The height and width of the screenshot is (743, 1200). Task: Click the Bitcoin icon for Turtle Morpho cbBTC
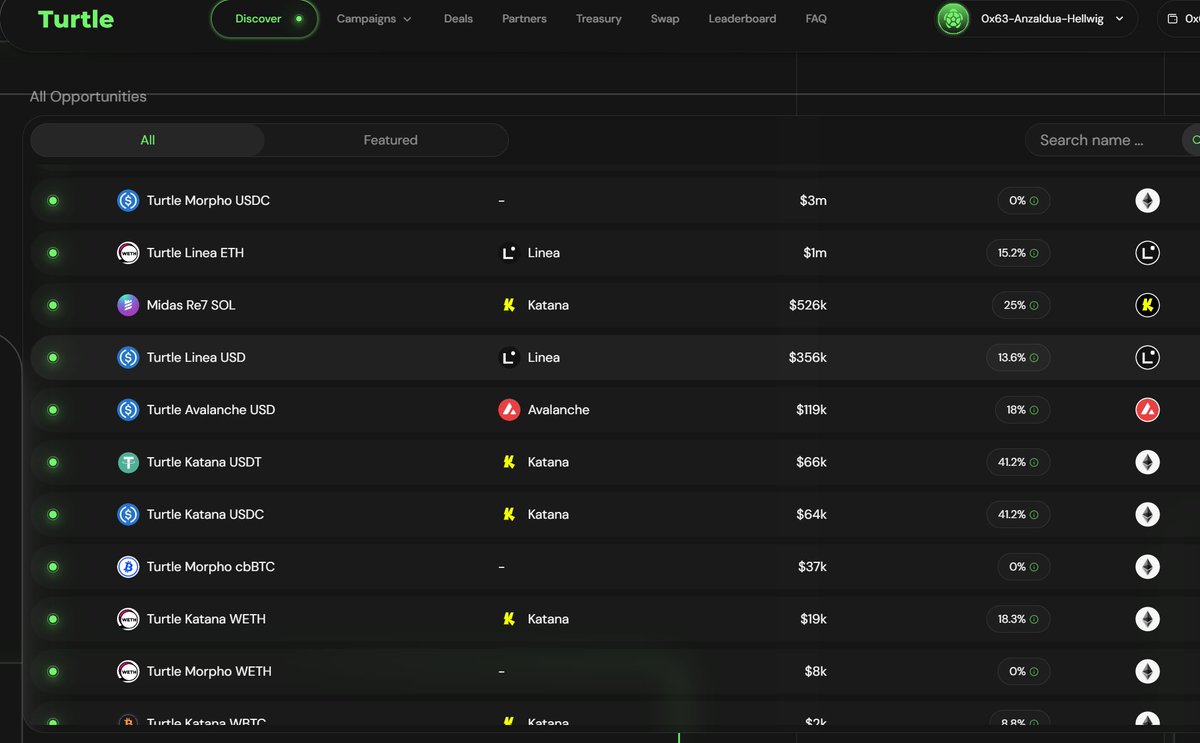[x=128, y=567]
